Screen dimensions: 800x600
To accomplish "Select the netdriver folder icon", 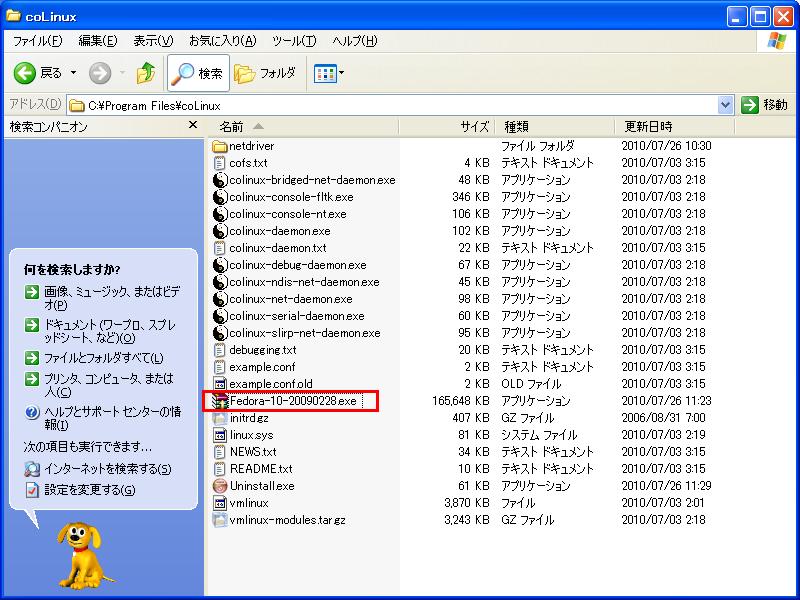I will tap(220, 146).
